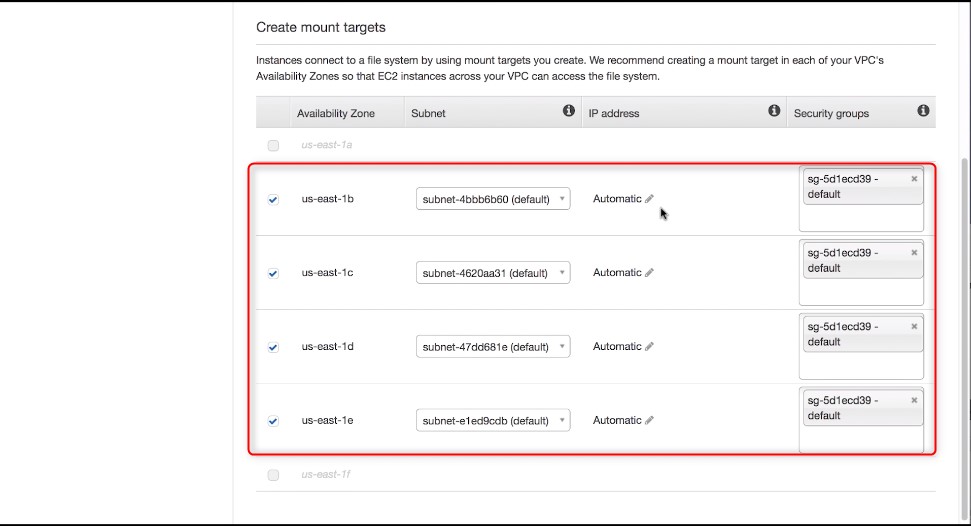Expand subnet-e1ed9cdb dropdown
This screenshot has height=526, width=971.
[x=493, y=420]
